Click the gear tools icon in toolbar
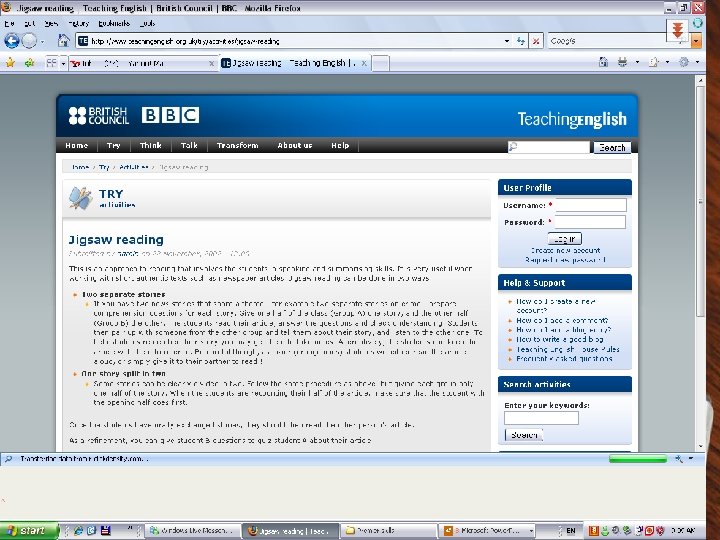This screenshot has height=540, width=720. tap(684, 62)
